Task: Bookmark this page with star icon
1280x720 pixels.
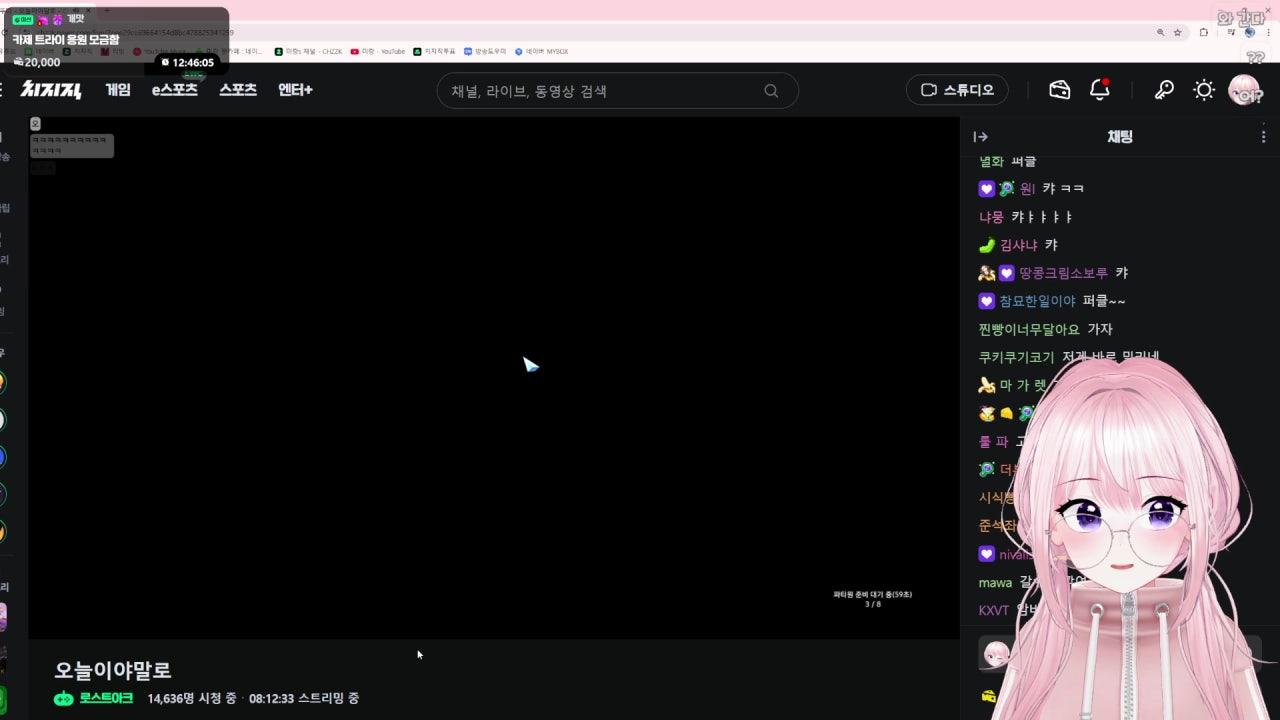Action: click(x=1178, y=32)
